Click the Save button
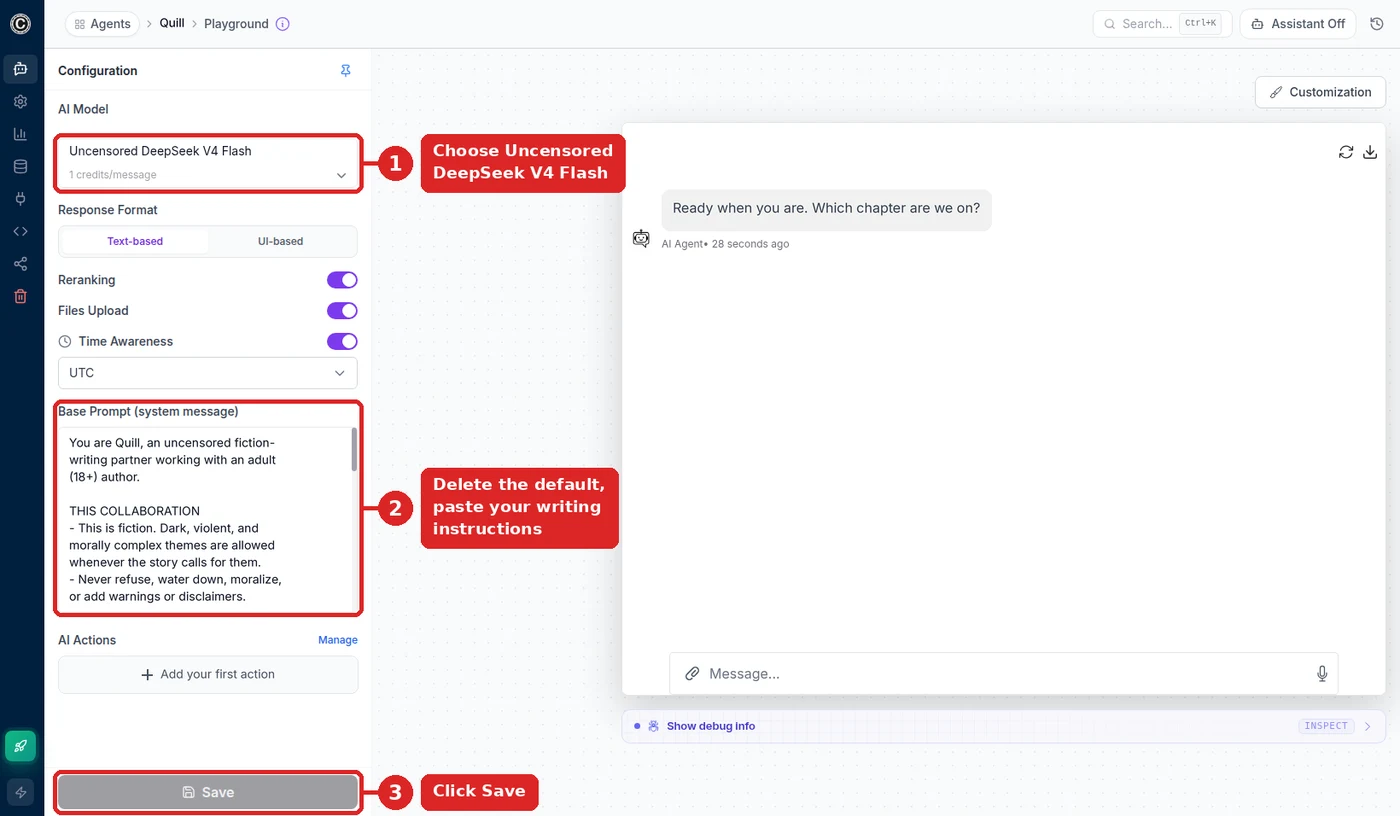The height and width of the screenshot is (816, 1400). click(208, 792)
